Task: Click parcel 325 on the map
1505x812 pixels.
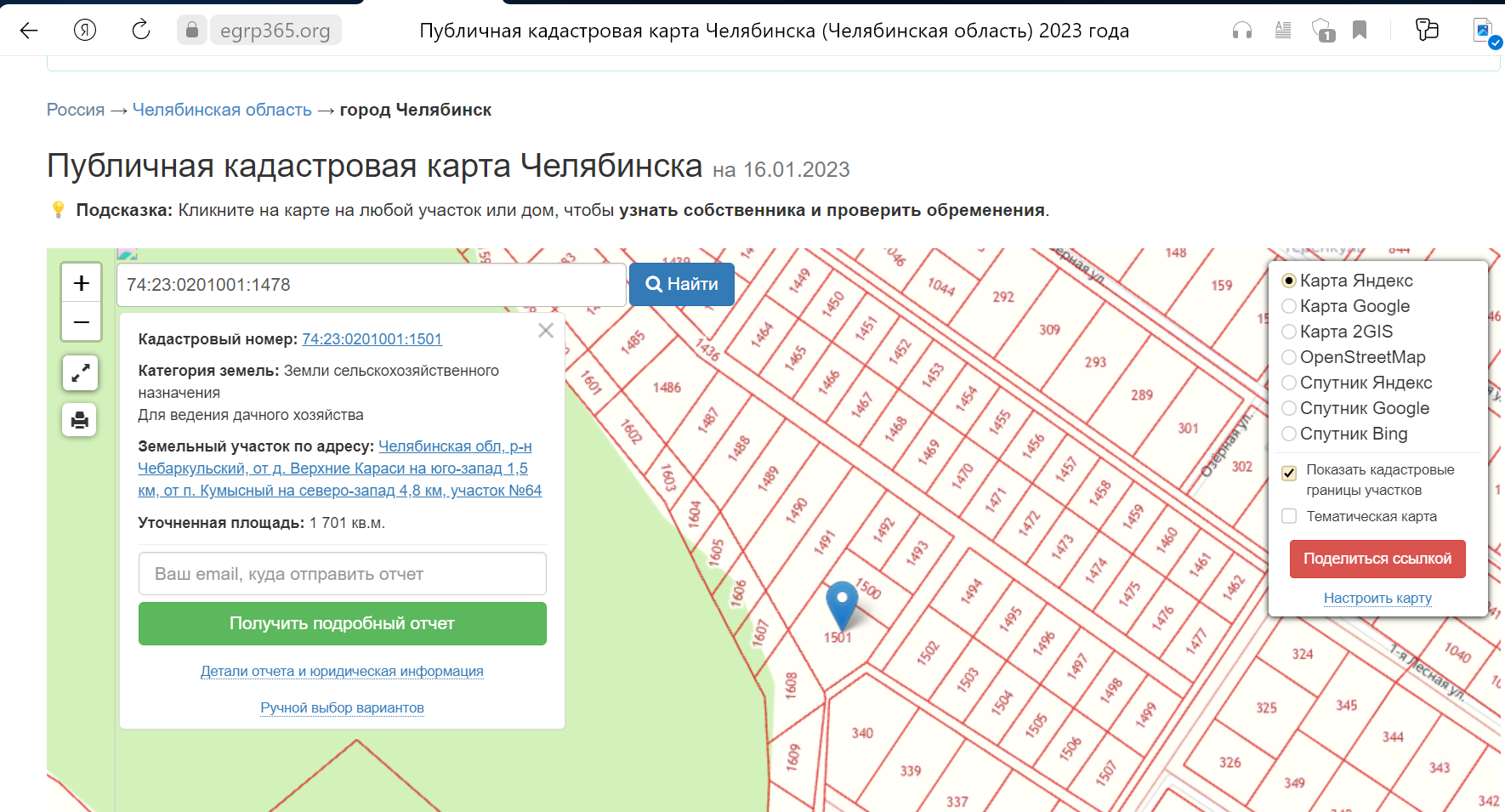Action: pos(1266,707)
